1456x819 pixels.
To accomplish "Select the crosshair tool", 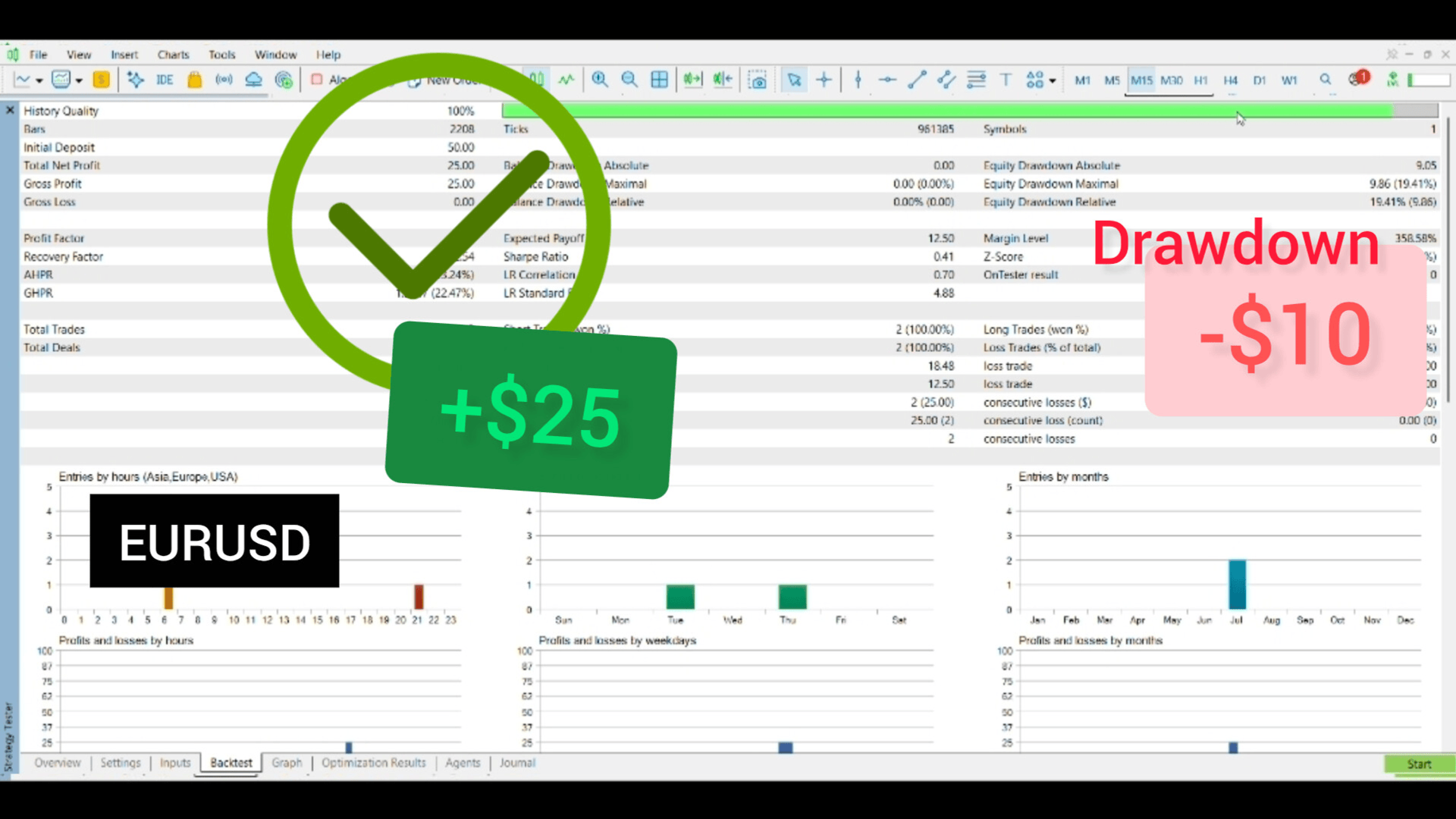I will (824, 80).
